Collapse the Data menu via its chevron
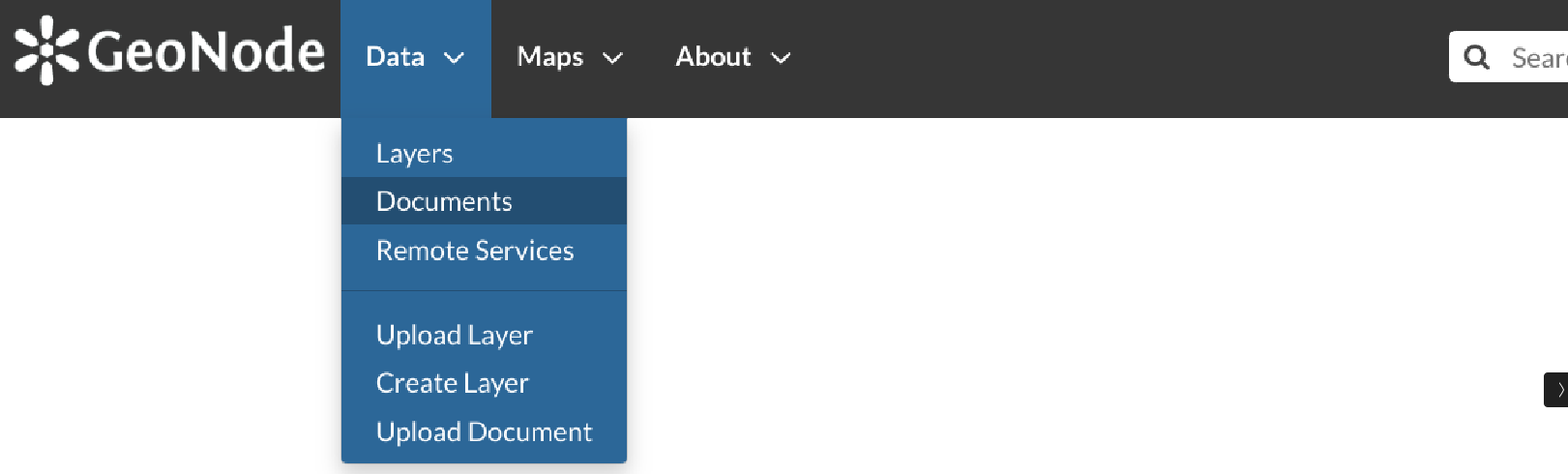The width and height of the screenshot is (1568, 474). click(454, 59)
